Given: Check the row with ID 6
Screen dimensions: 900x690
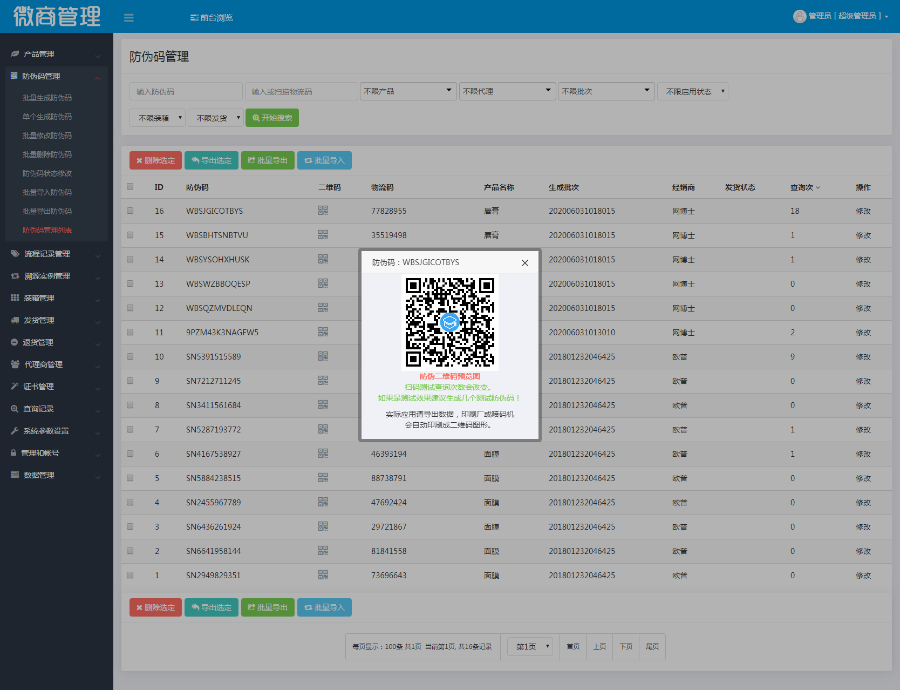Looking at the screenshot, I should pyautogui.click(x=130, y=453).
